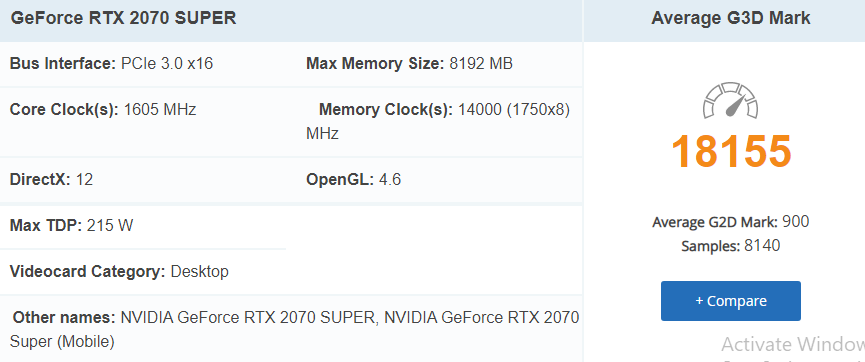Click the Average G2D Mark value
This screenshot has height=362, width=865.
tap(795, 222)
